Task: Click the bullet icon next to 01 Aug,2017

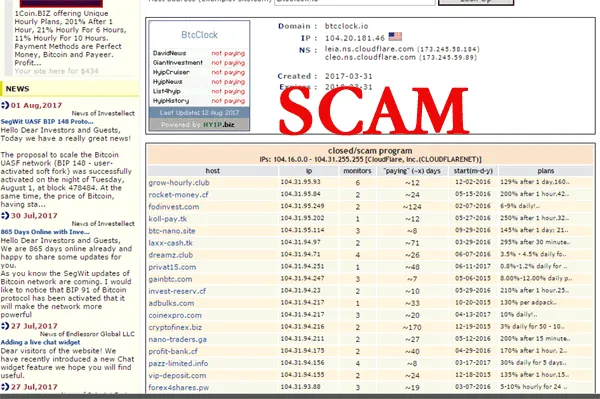Action: (x=5, y=105)
